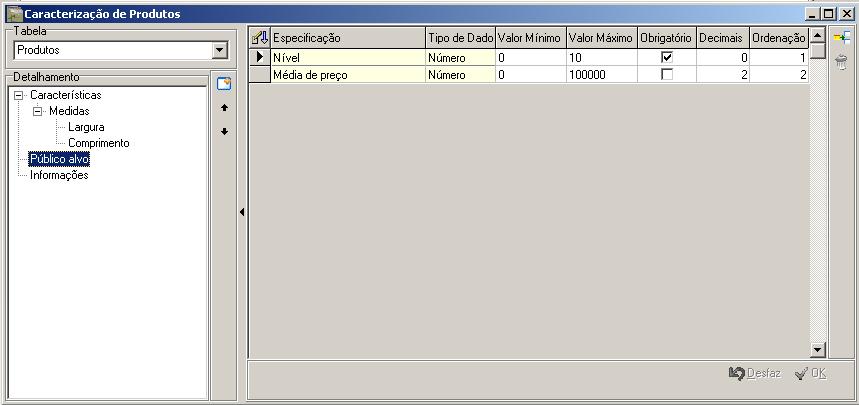Collapse left panel using splitter arrow
The image size is (859, 405).
tap(241, 212)
